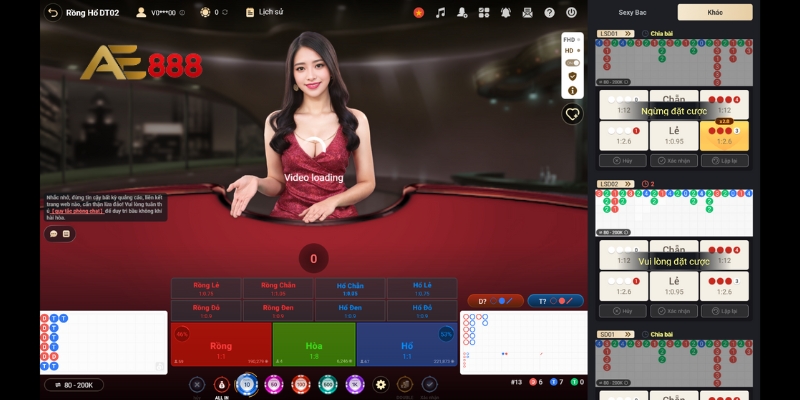Select HD video quality
The height and width of the screenshot is (400, 800).
coord(571,51)
